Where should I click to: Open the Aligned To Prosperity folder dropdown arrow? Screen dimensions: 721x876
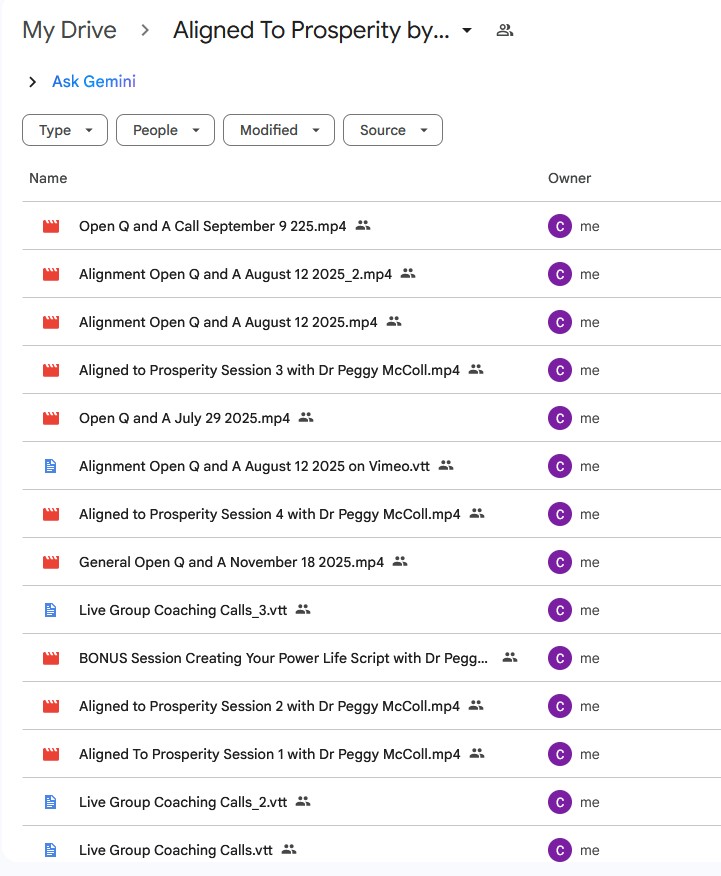[467, 31]
